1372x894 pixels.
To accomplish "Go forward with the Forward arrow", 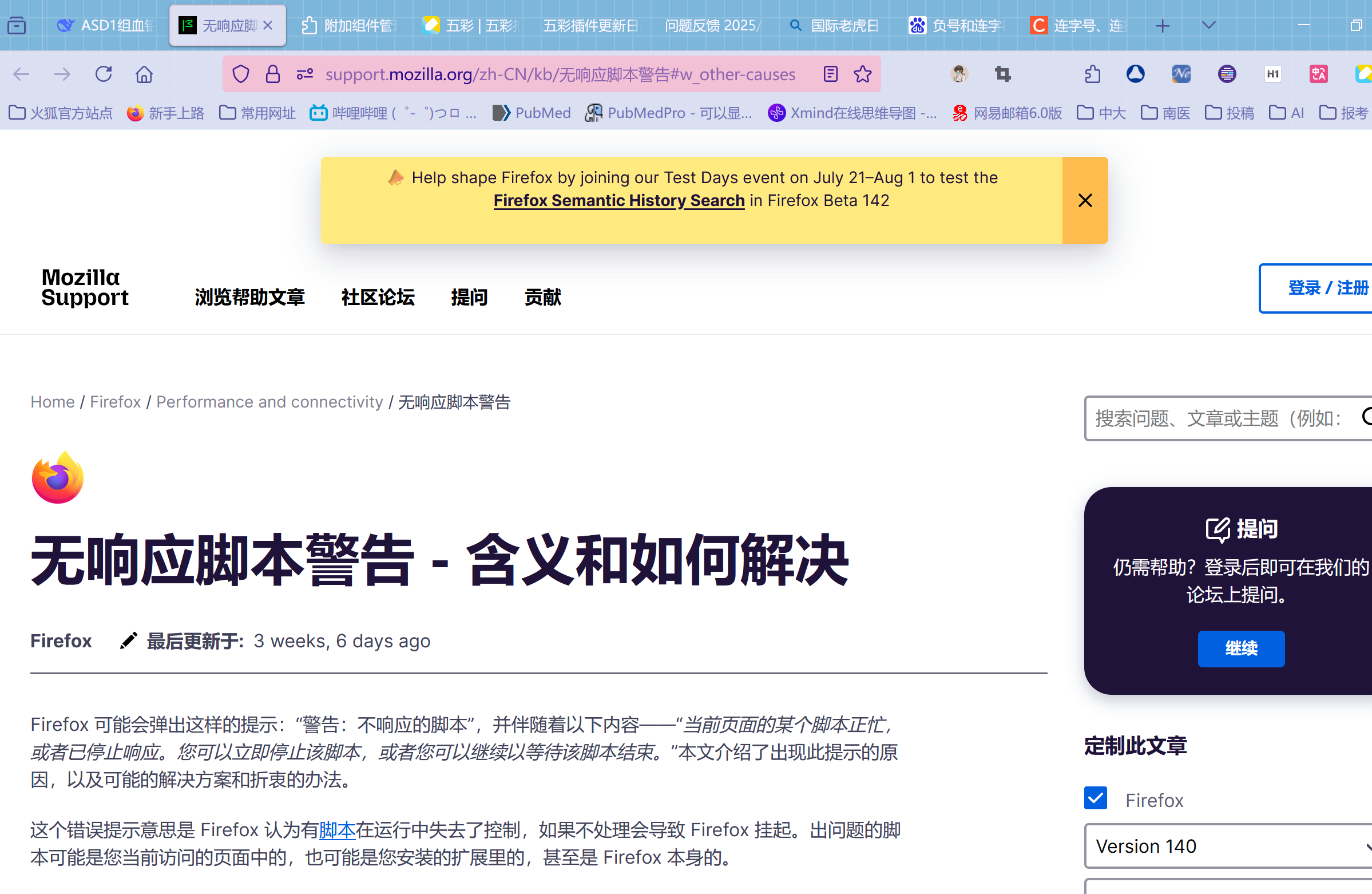I will (62, 74).
